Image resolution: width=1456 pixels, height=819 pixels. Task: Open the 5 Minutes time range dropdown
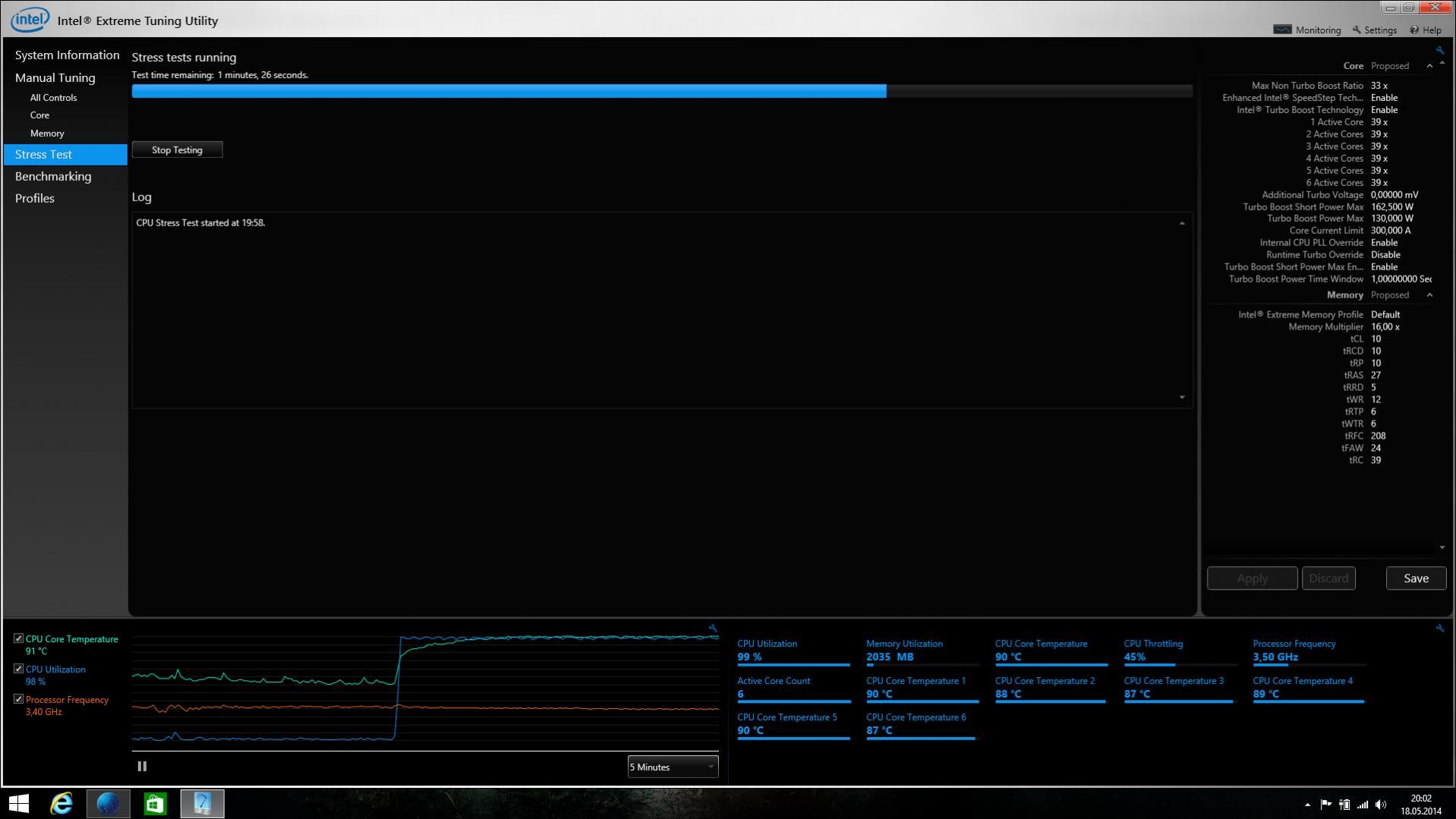point(673,767)
